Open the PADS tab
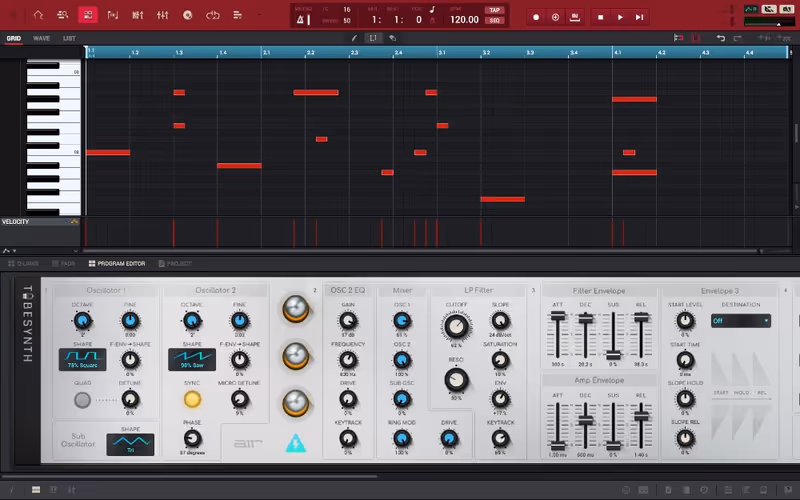Viewport: 800px width, 500px height. pos(64,263)
